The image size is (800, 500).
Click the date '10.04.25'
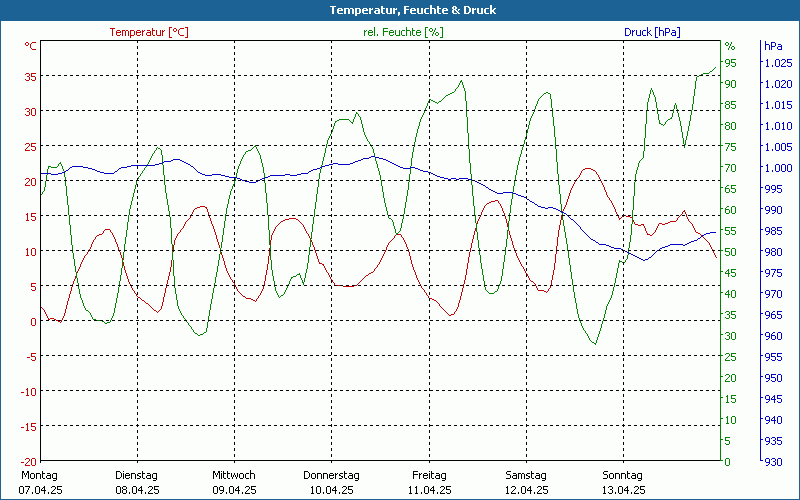[x=332, y=490]
